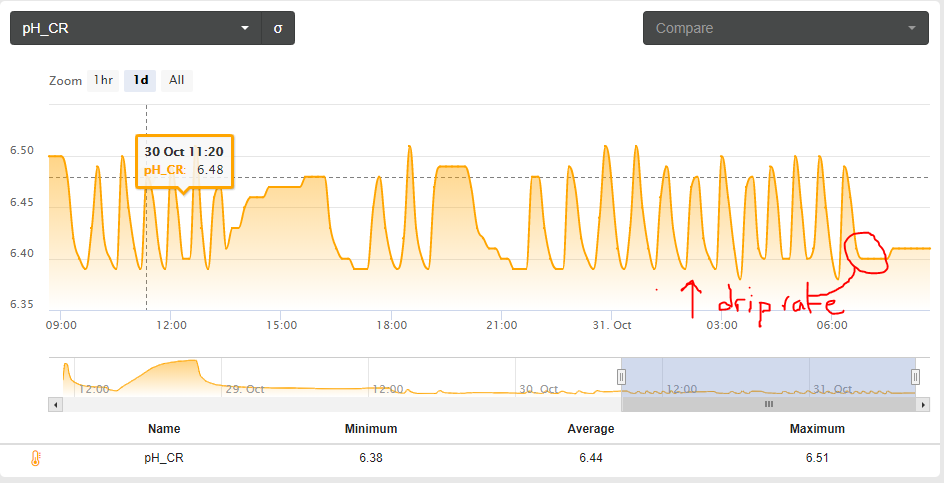The image size is (944, 483).
Task: Click the Maximum column header
Action: [x=817, y=429]
